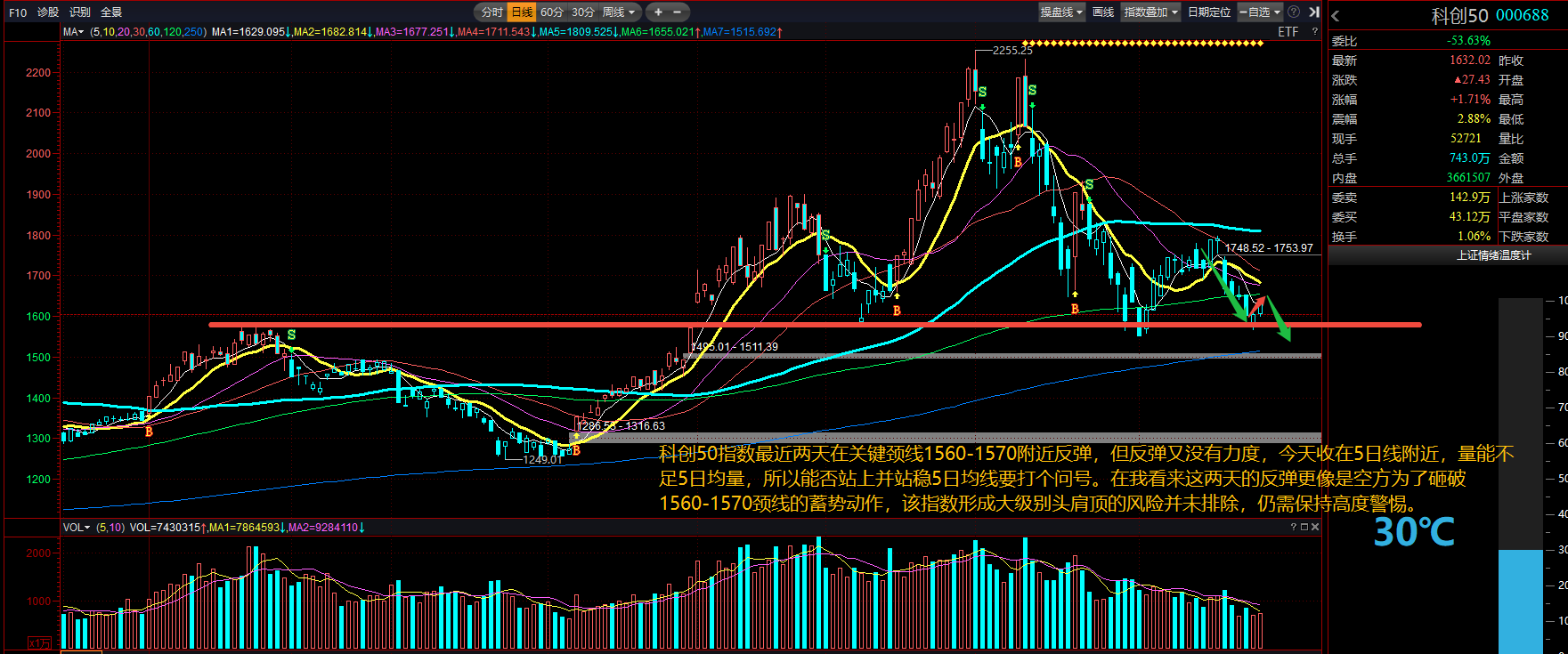Open help for the MA indicator row

point(1314,32)
